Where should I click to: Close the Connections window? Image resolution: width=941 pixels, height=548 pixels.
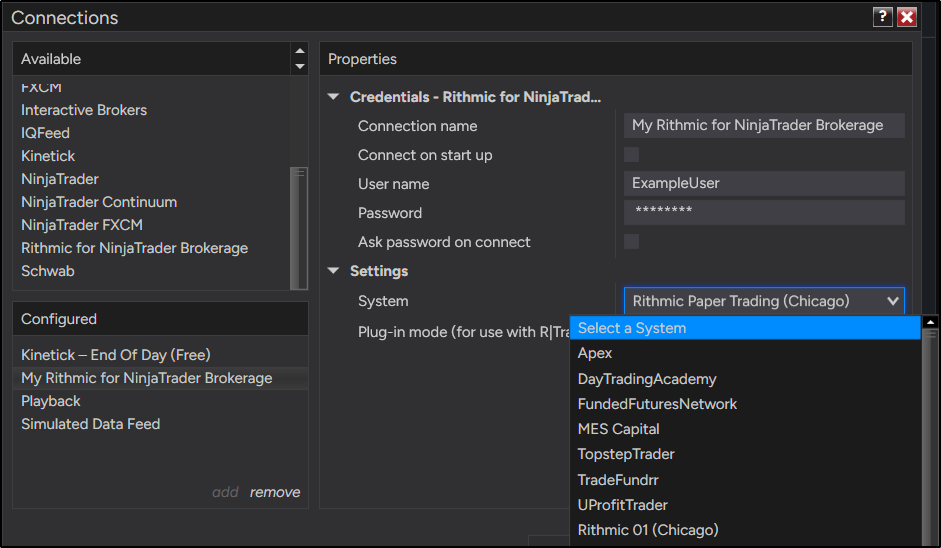[907, 17]
